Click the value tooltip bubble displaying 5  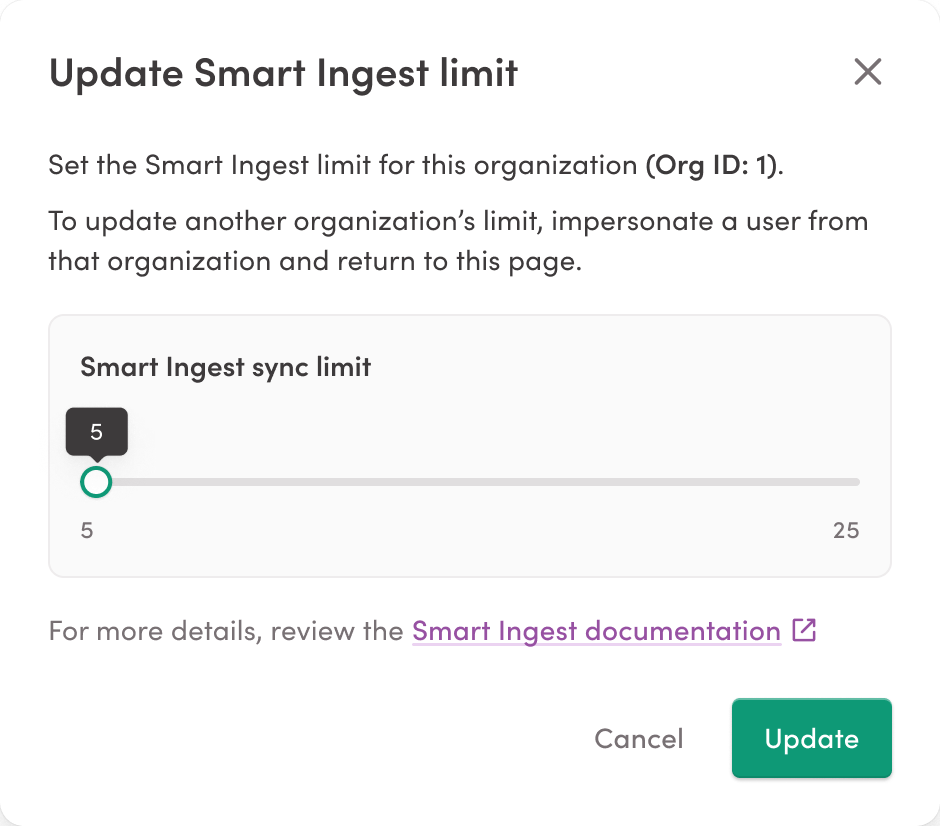pyautogui.click(x=96, y=431)
